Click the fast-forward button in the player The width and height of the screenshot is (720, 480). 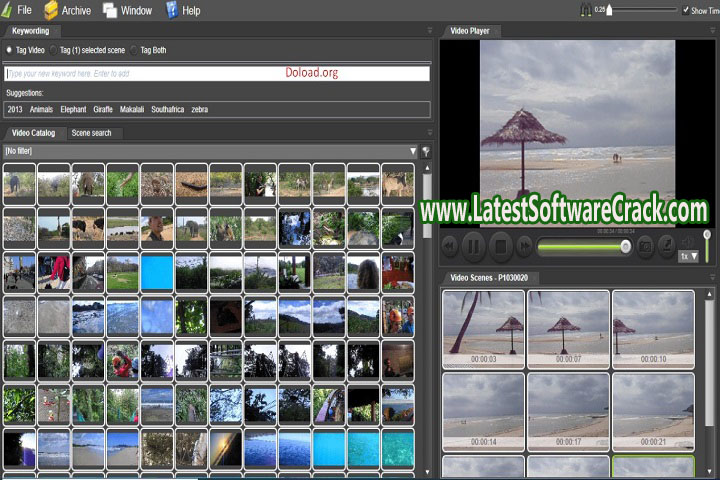[524, 246]
